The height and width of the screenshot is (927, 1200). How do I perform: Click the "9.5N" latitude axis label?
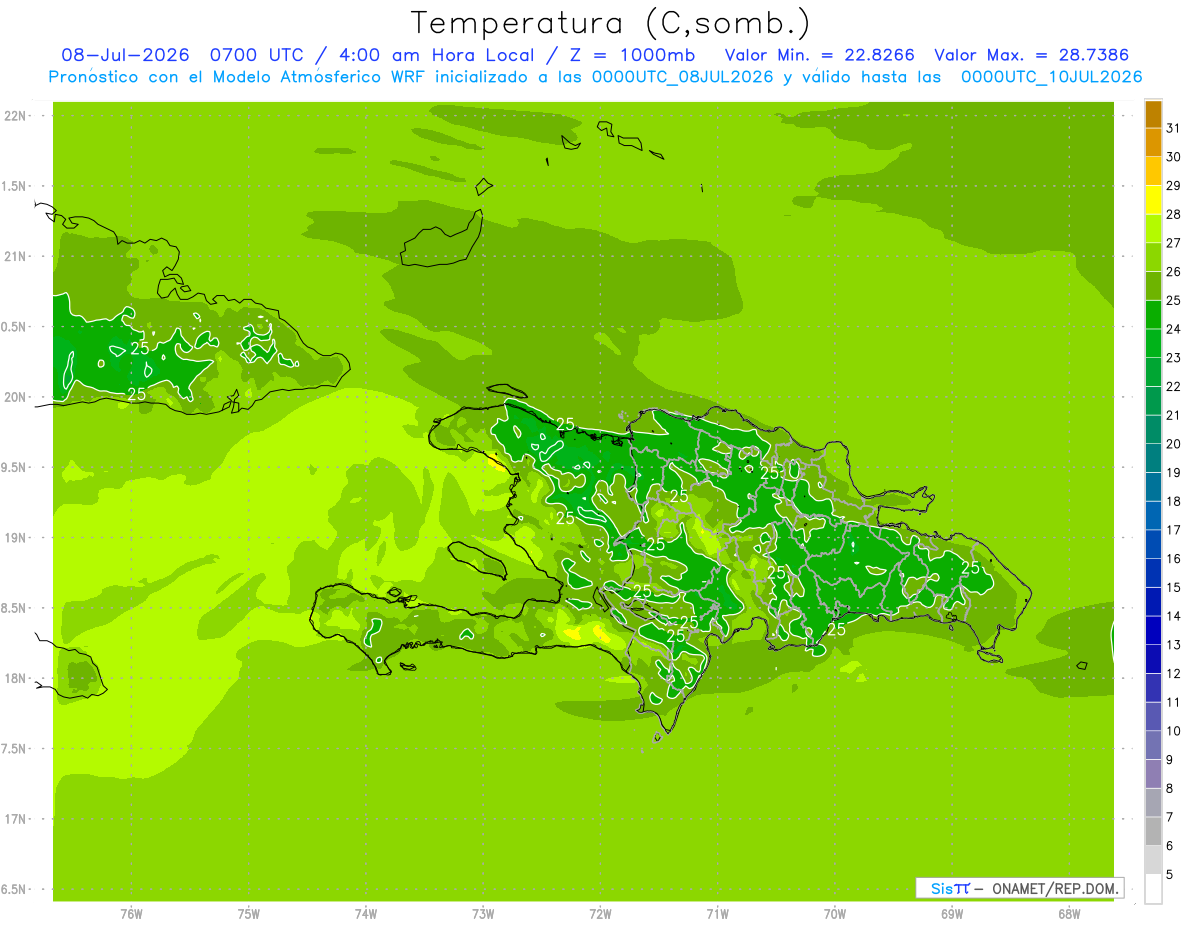[x=15, y=467]
